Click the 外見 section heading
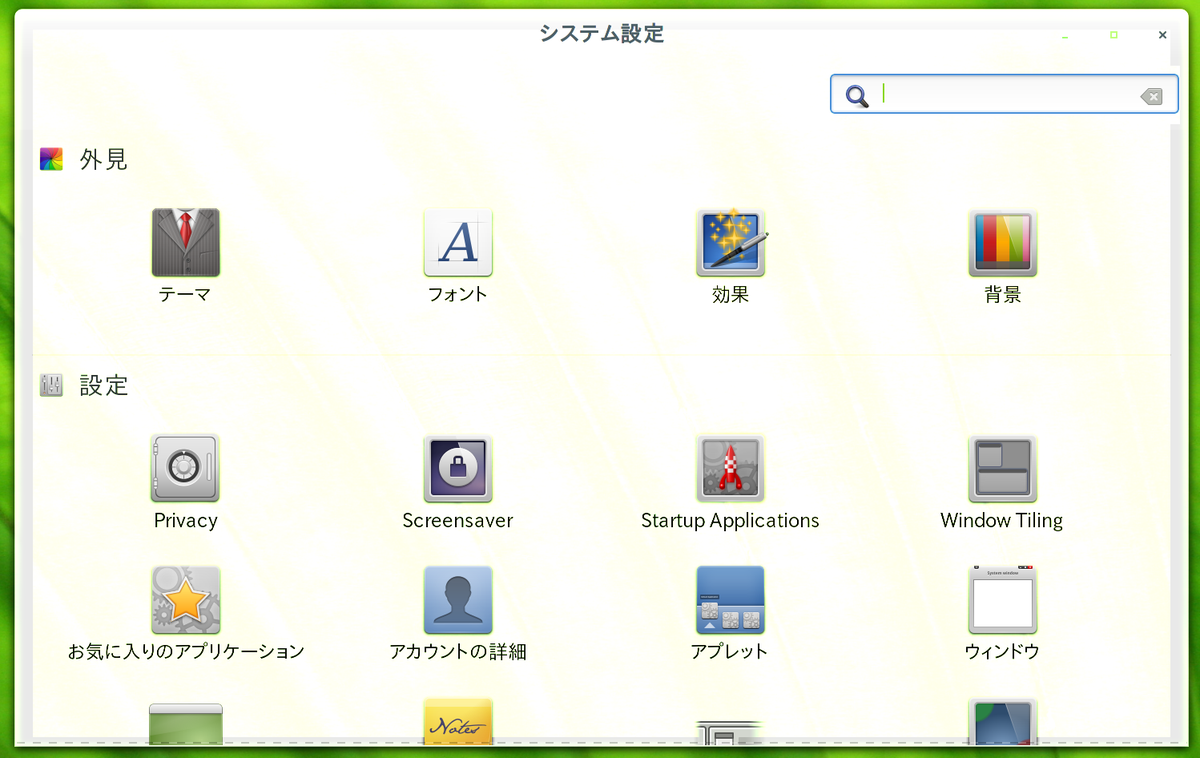This screenshot has height=758, width=1200. point(104,159)
